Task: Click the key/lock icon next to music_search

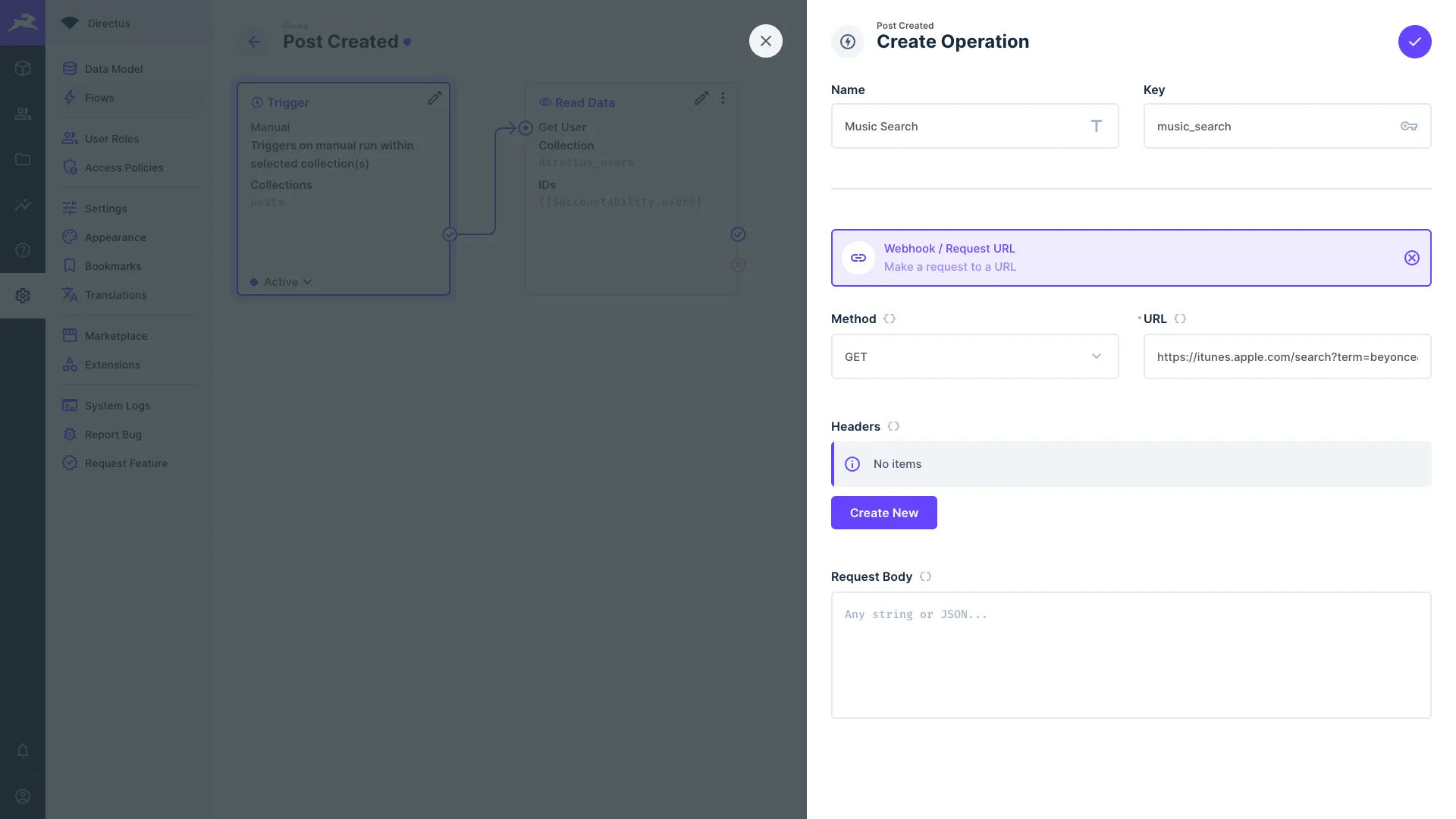Action: 1409,126
